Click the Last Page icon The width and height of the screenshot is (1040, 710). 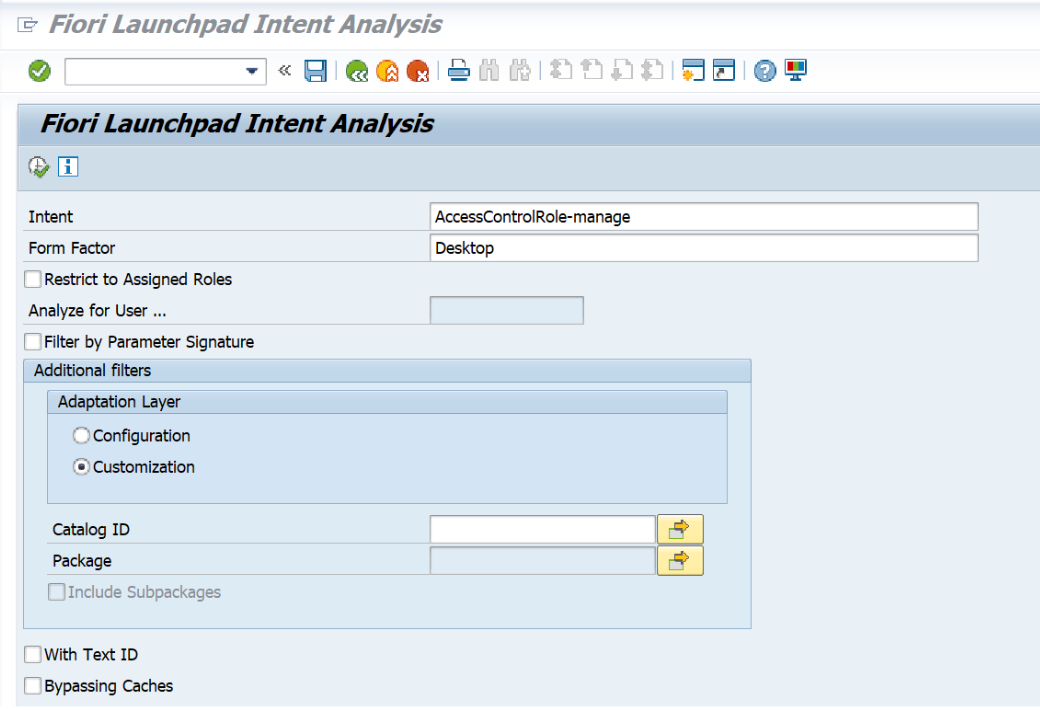click(653, 70)
